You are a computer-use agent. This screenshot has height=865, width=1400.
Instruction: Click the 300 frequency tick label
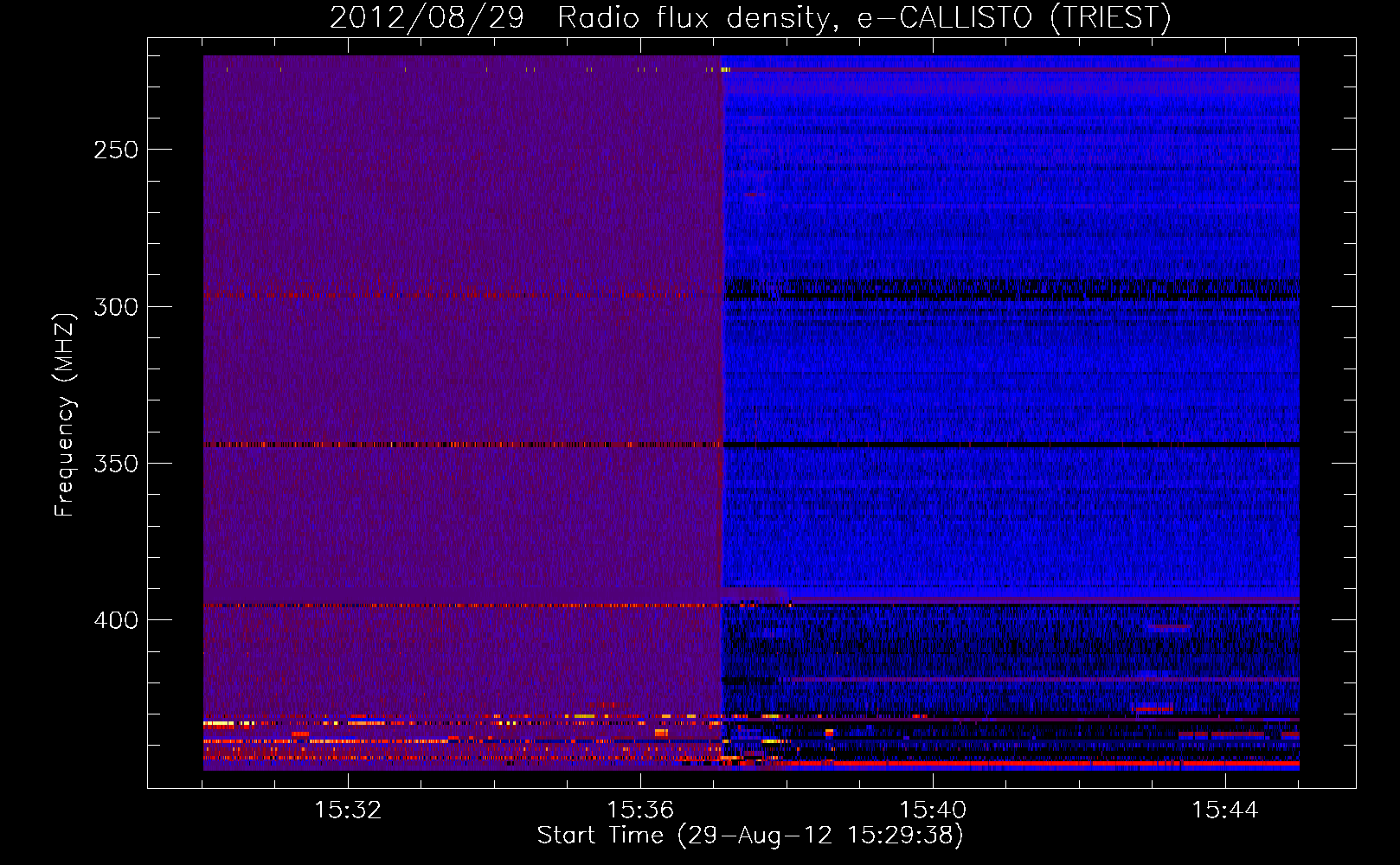click(x=116, y=307)
